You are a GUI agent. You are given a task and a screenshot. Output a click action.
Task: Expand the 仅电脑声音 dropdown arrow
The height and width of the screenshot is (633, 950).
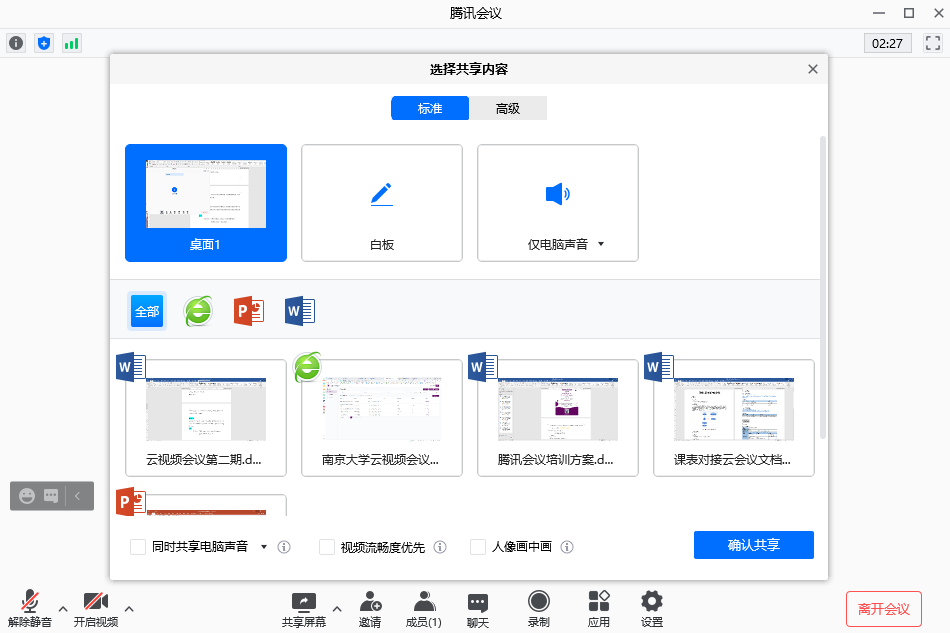point(601,244)
